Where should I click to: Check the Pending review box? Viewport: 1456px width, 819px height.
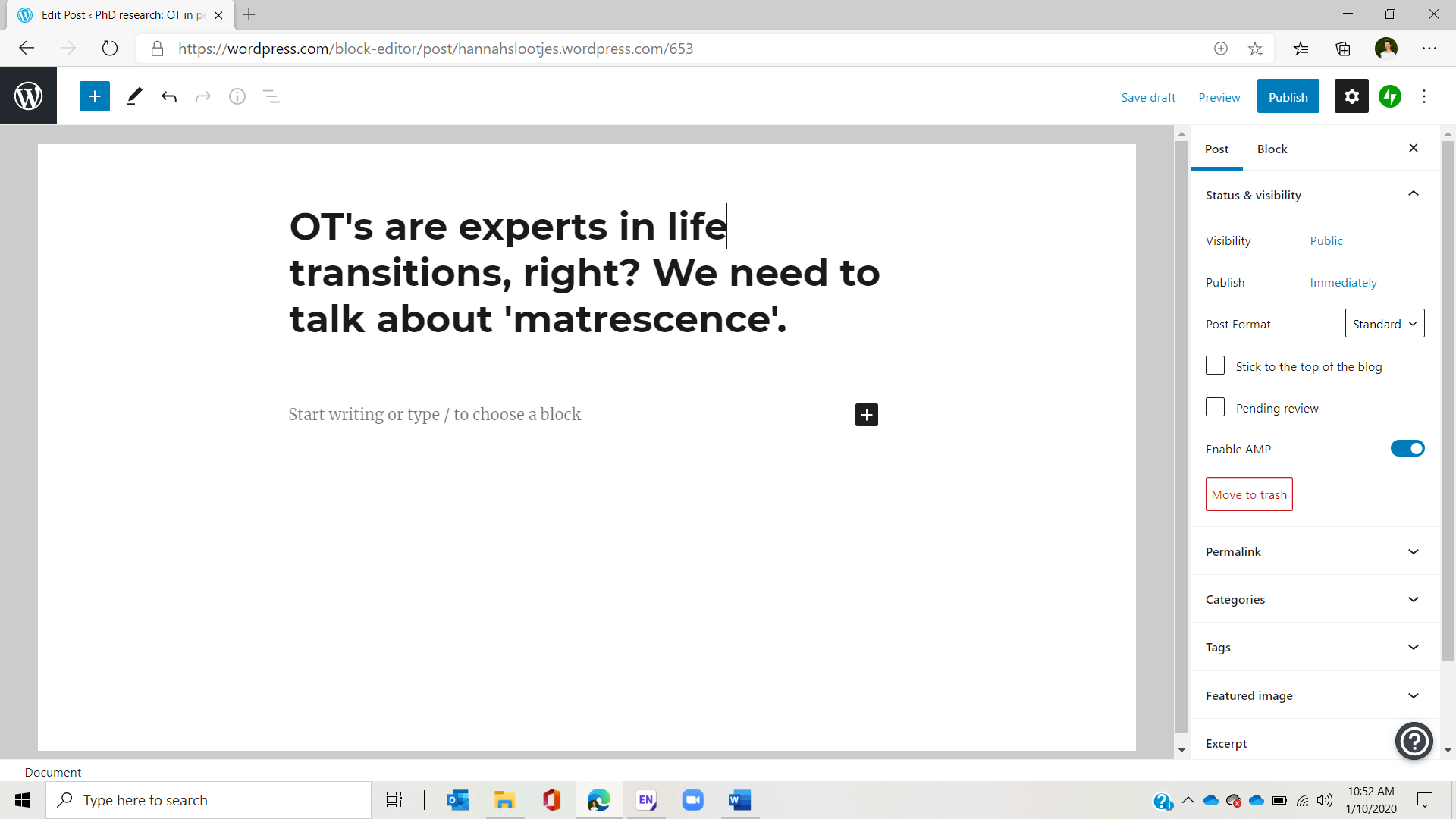[x=1215, y=407]
